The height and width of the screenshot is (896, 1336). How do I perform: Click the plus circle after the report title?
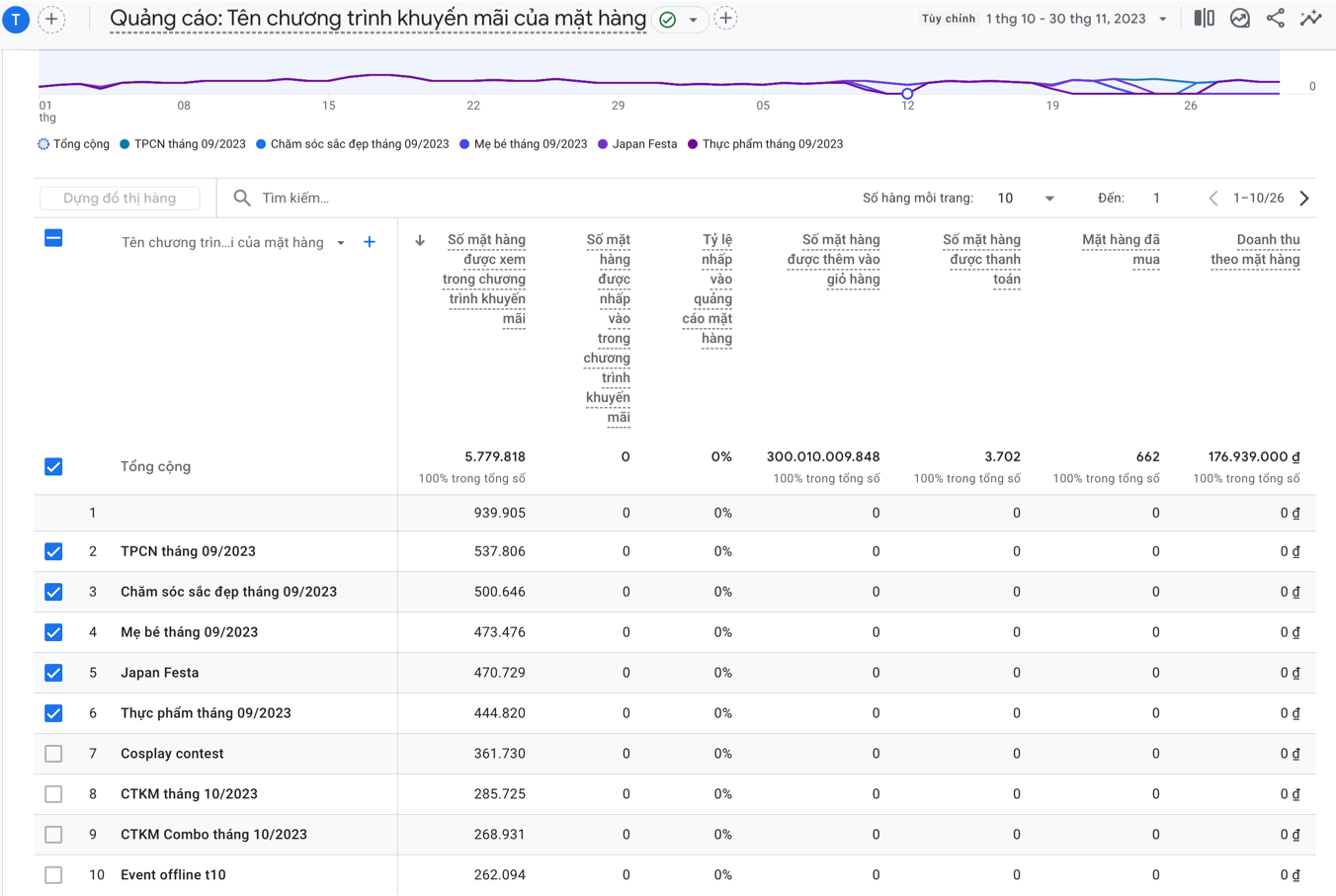725,19
